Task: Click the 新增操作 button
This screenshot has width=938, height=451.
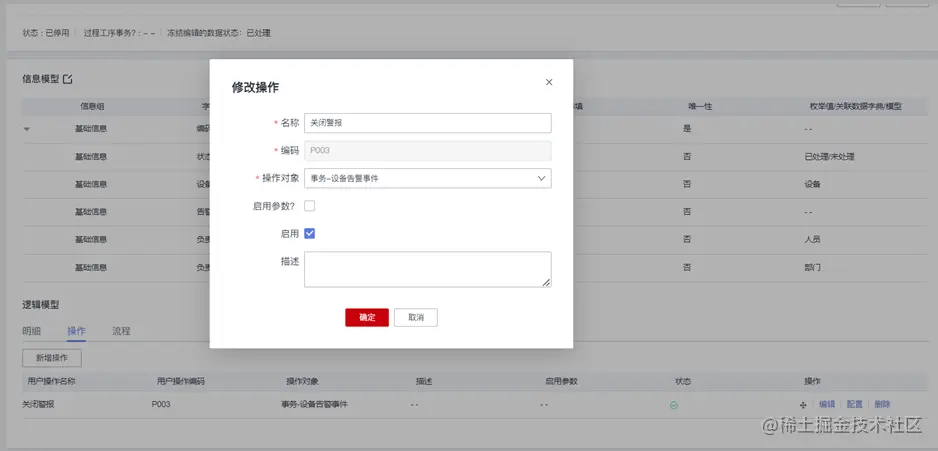Action: click(51, 358)
